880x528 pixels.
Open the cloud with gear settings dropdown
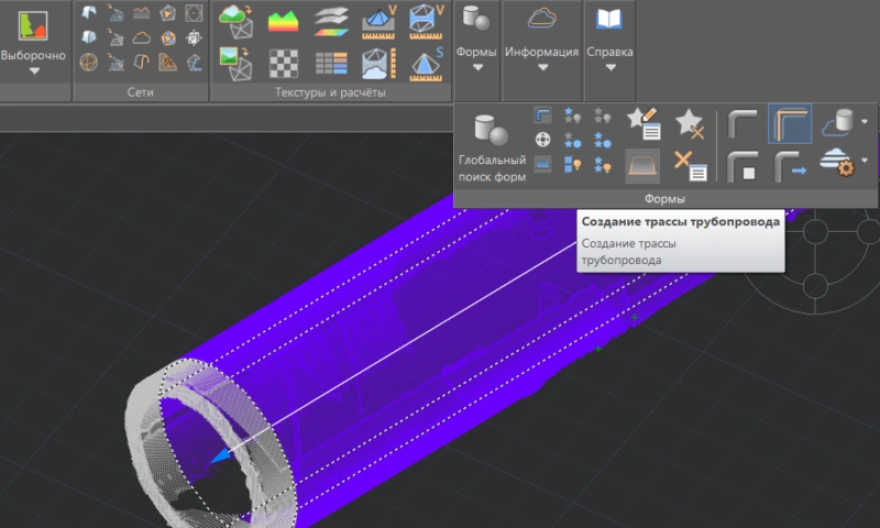864,162
